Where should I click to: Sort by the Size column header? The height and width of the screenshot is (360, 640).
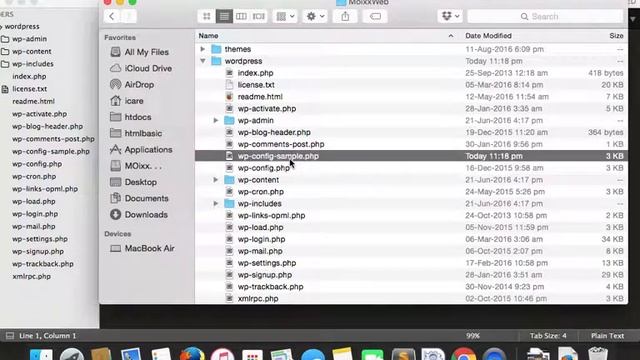(x=616, y=36)
